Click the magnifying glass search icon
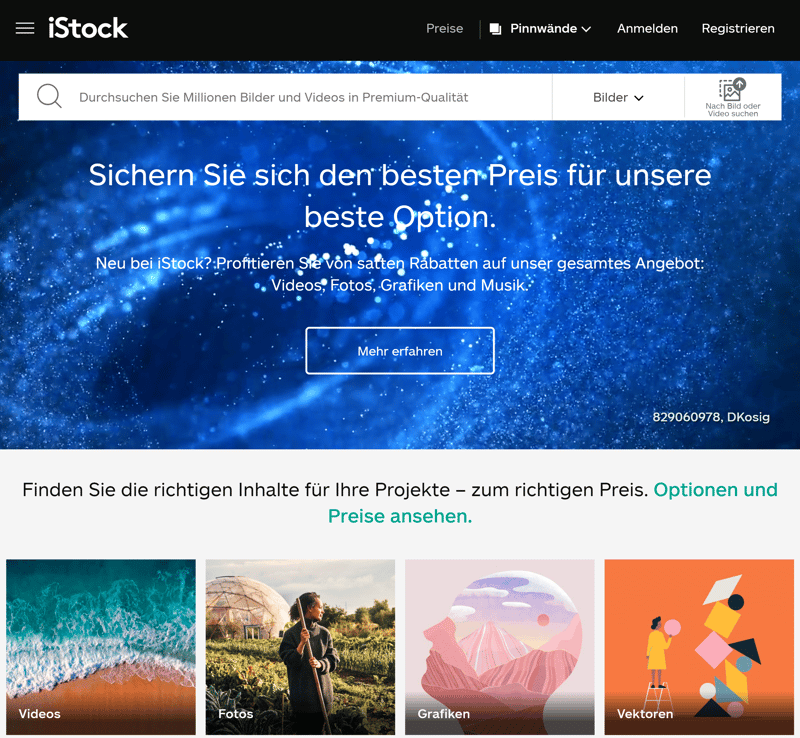The height and width of the screenshot is (738, 800). tap(49, 96)
